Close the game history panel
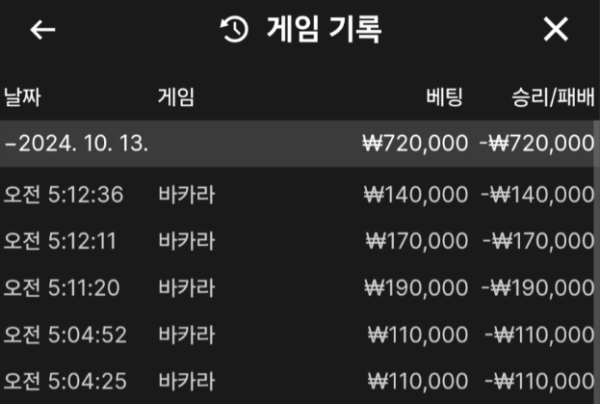 coord(556,29)
